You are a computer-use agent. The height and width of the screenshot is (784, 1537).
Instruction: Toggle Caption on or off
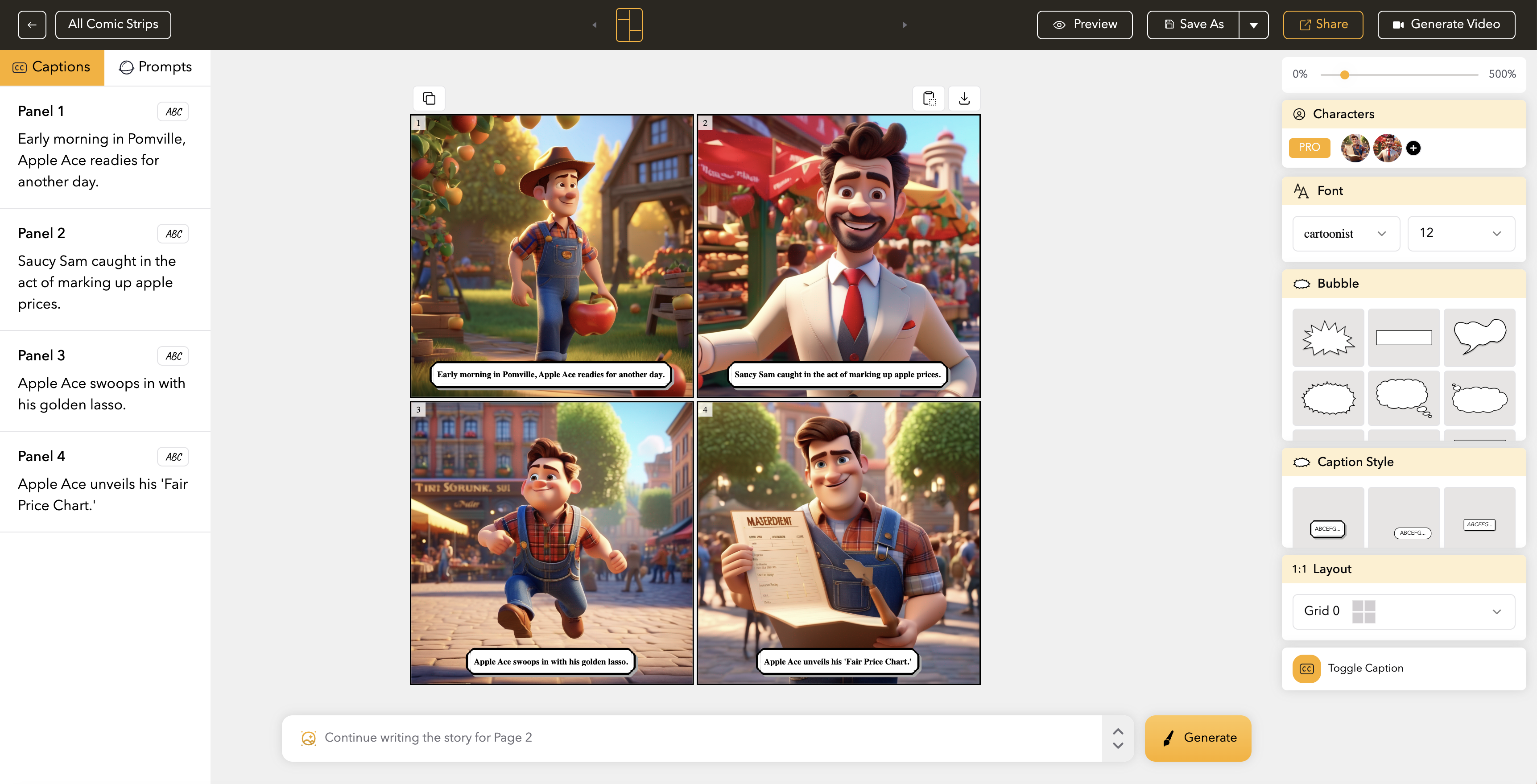point(1307,668)
